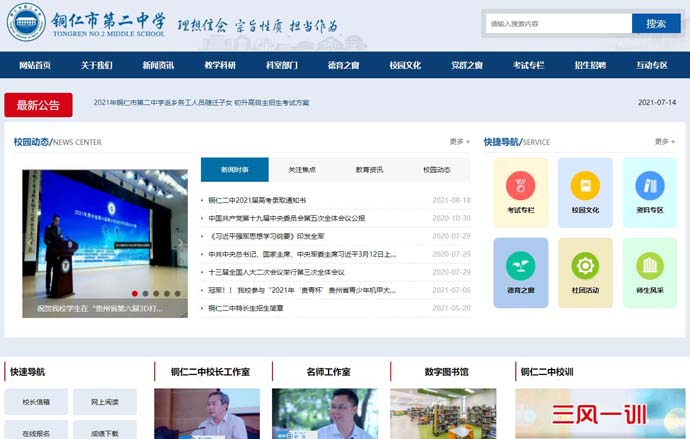Open the 三风一训 school motto banner
Image resolution: width=690 pixels, height=439 pixels.
tap(600, 413)
